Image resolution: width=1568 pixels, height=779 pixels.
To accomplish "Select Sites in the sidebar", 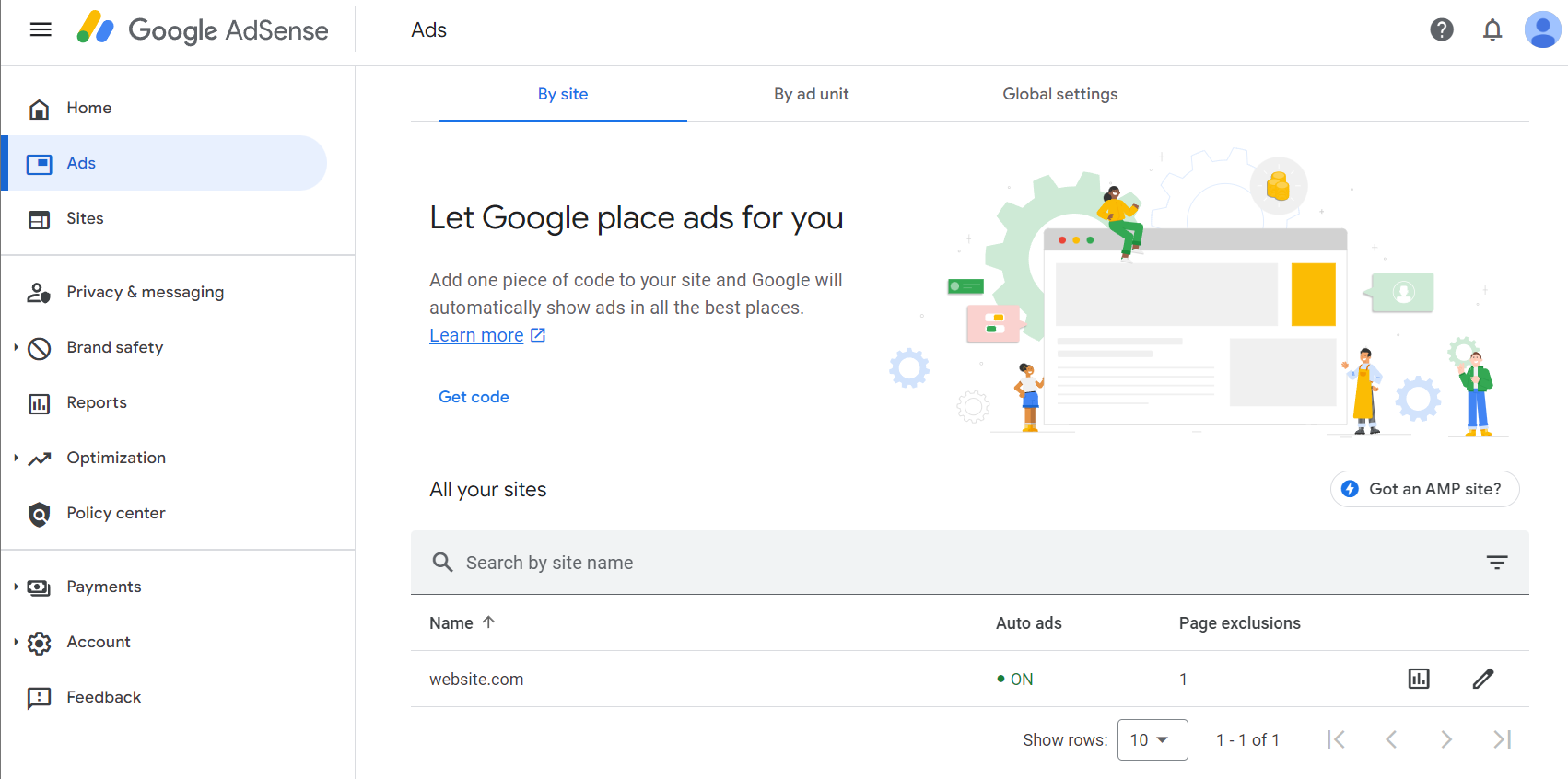I will tap(164, 218).
